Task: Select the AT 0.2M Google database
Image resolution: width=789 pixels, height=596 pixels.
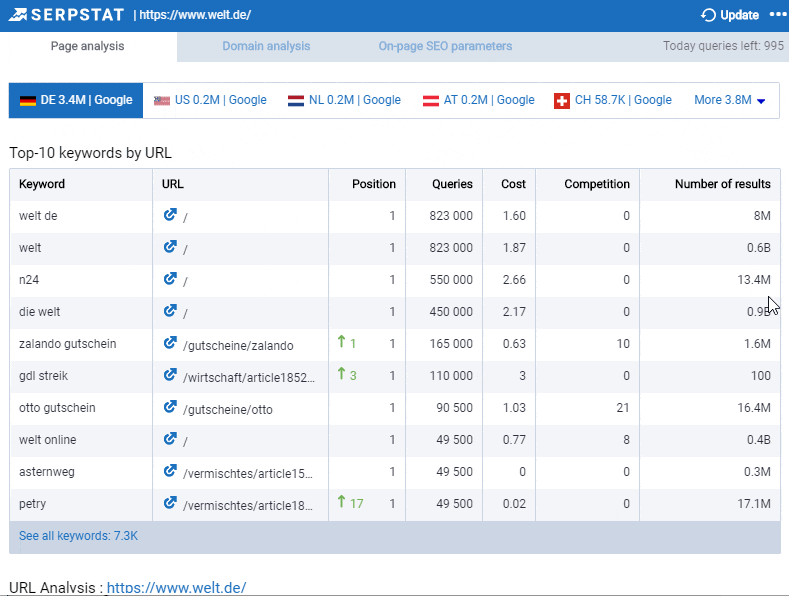Action: (x=479, y=100)
